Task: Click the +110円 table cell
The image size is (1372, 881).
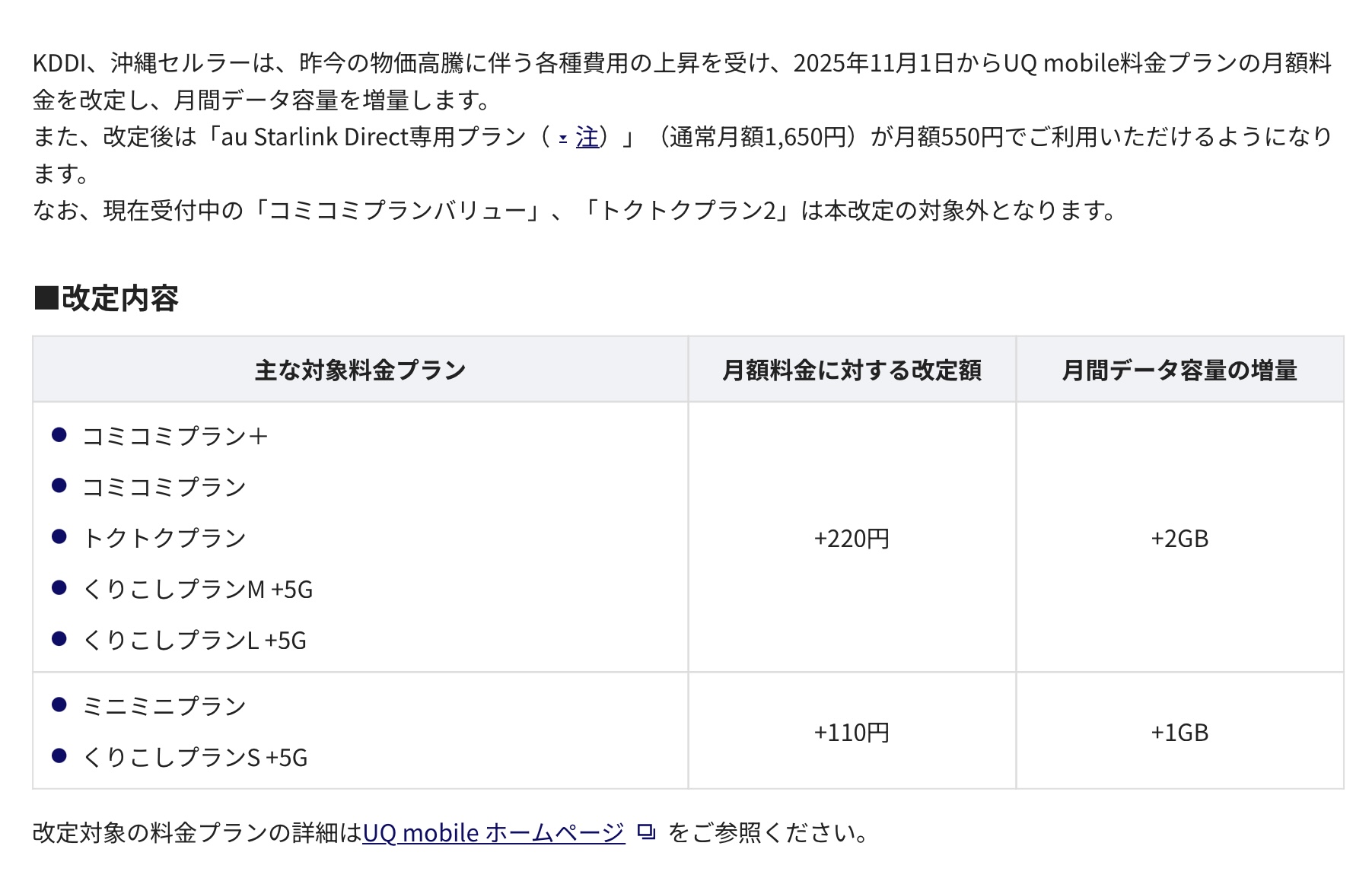Action: coord(852,732)
